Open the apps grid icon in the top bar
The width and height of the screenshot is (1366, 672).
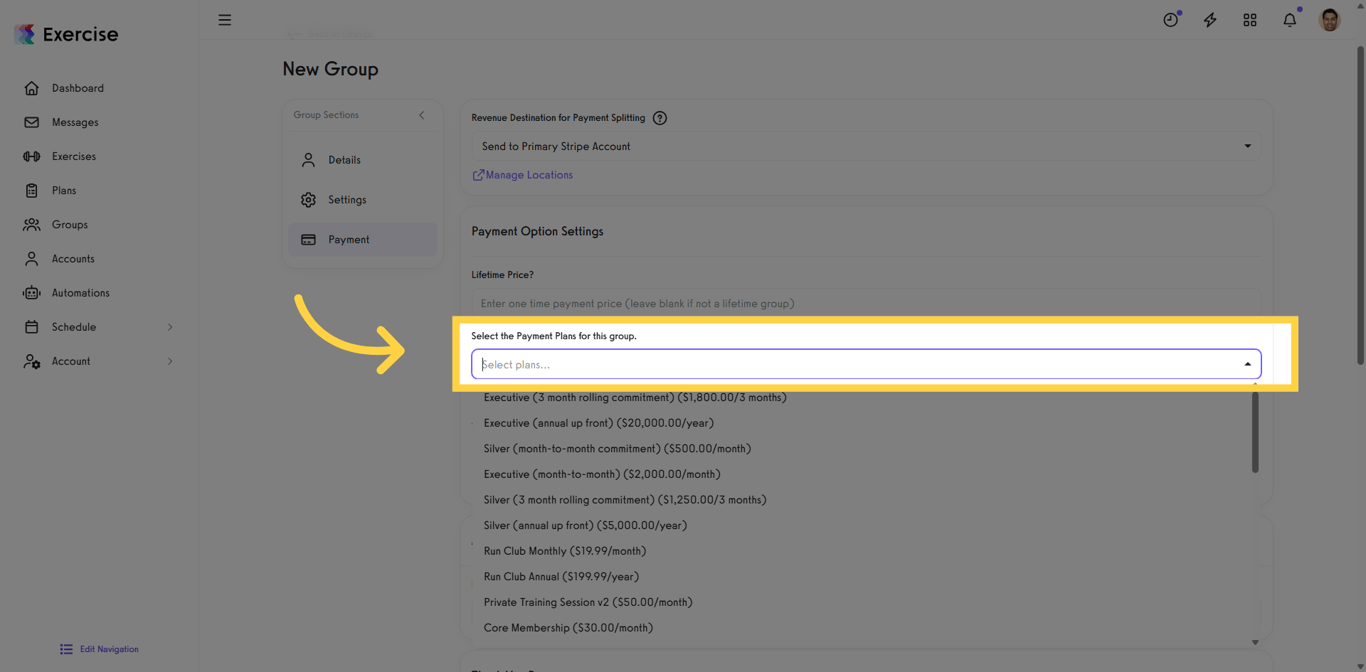[x=1250, y=19]
